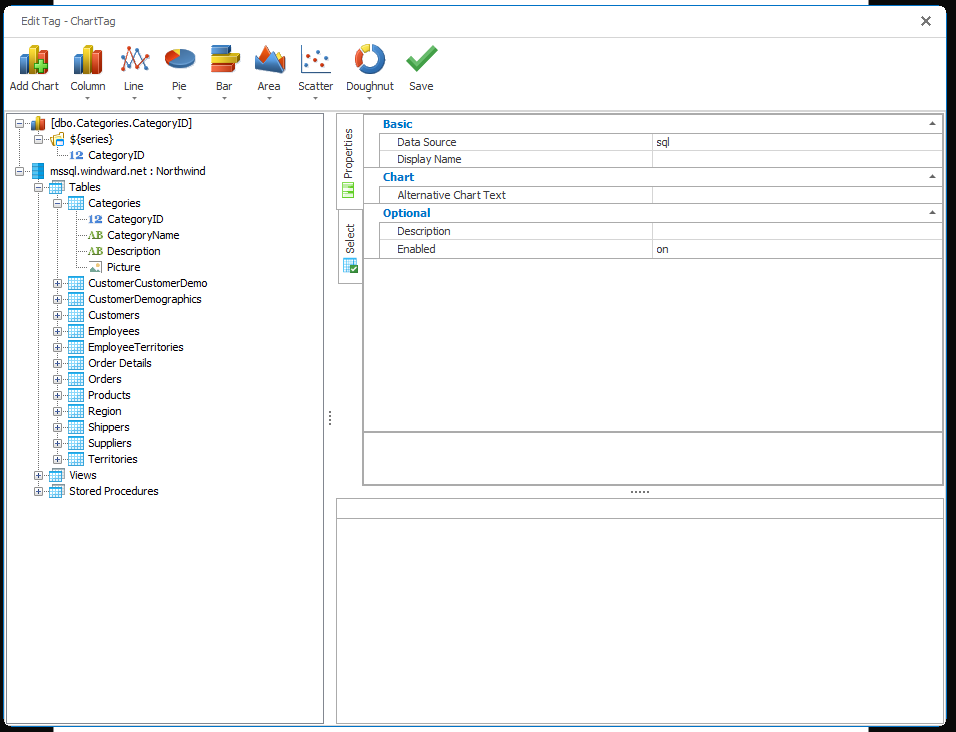
Task: Choose the Area chart icon
Action: tap(269, 60)
